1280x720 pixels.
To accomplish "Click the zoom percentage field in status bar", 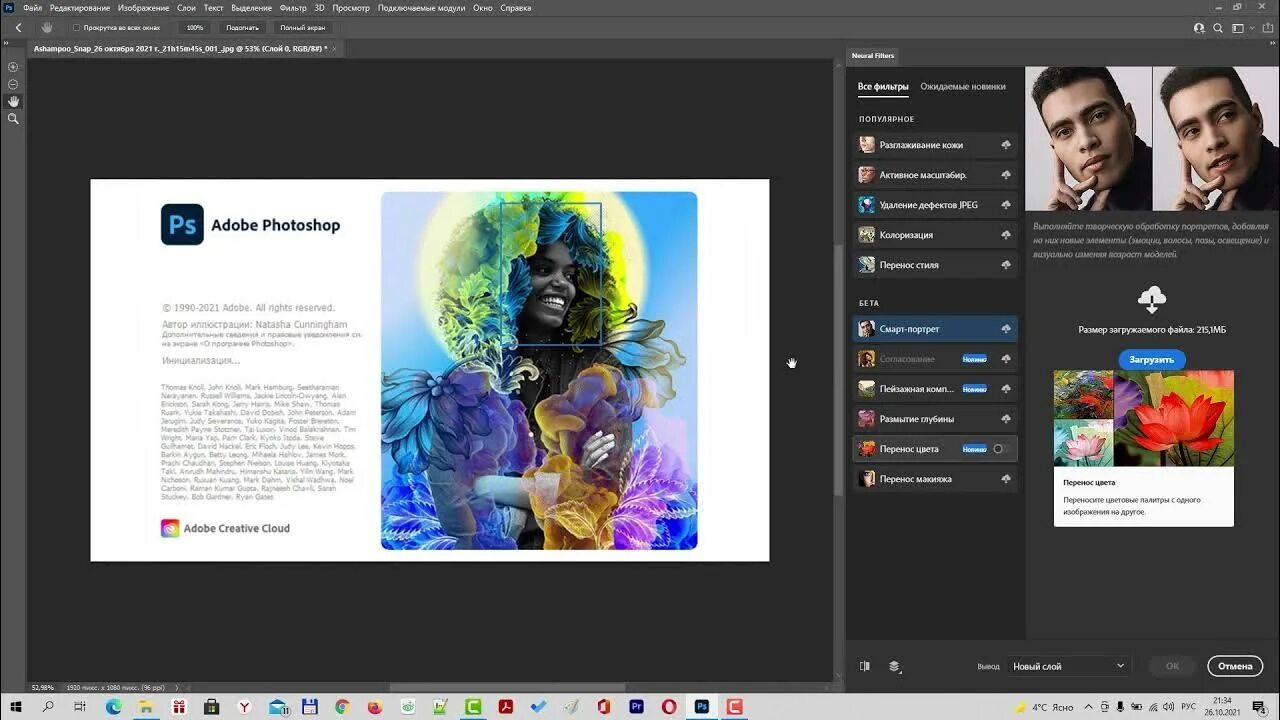I will point(43,688).
